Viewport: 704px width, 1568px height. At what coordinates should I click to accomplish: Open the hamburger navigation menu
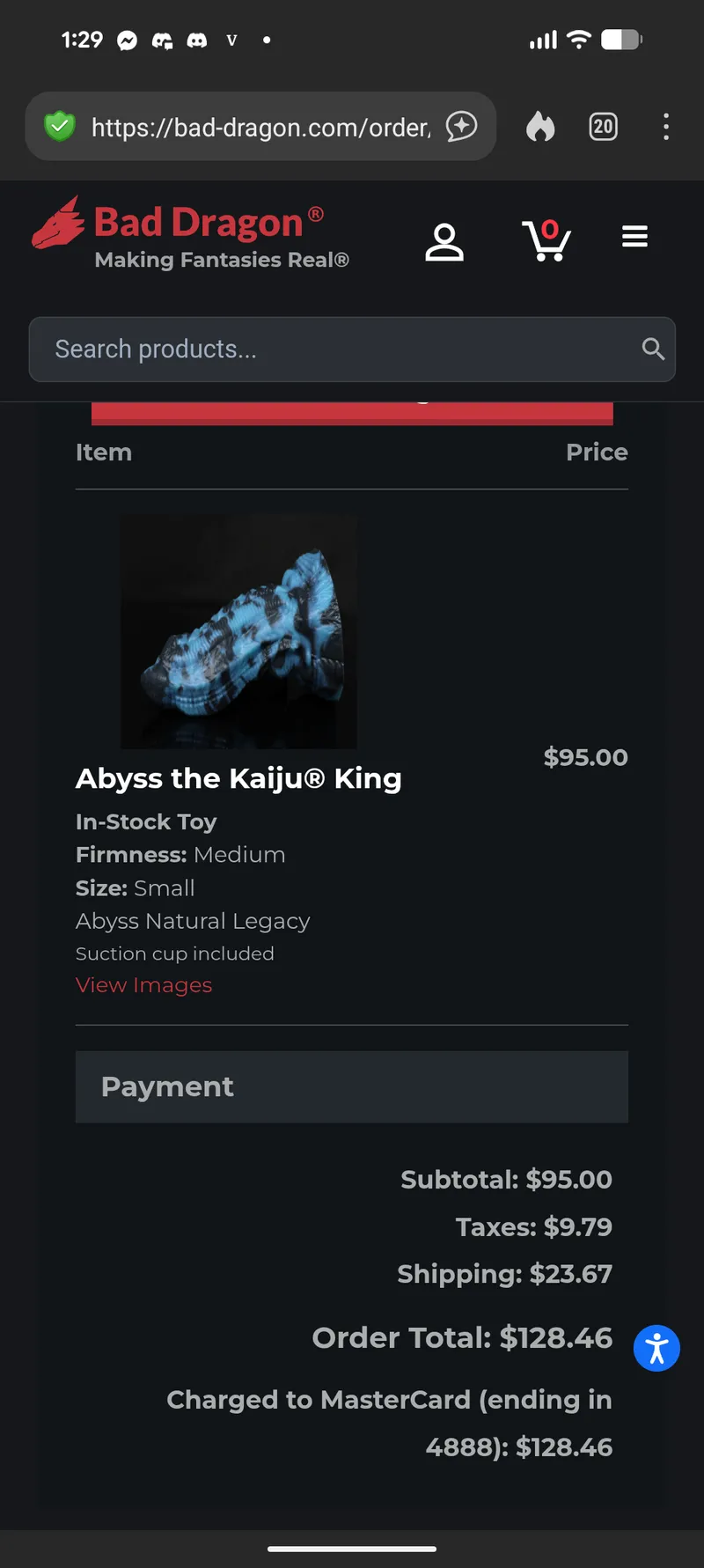(634, 236)
